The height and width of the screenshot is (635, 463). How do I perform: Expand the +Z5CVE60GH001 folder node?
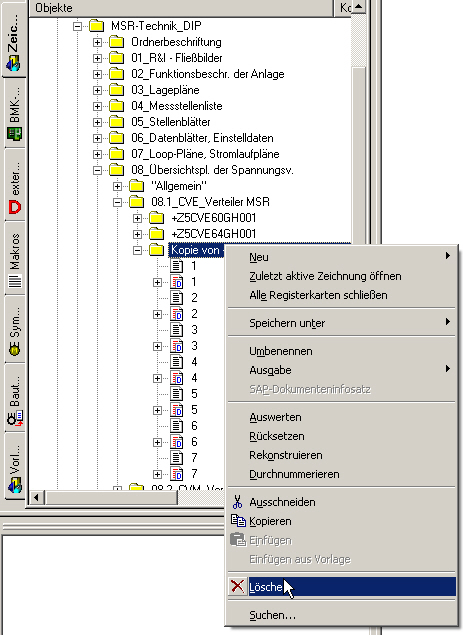(x=137, y=218)
